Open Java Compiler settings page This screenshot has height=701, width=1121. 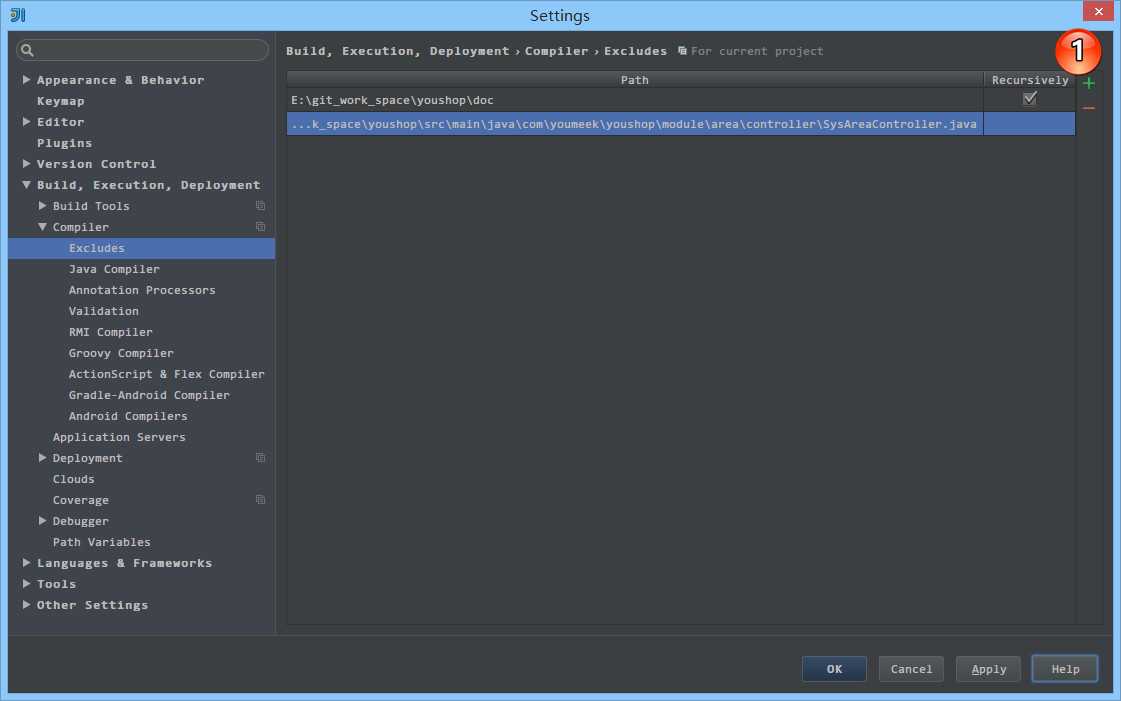point(114,269)
